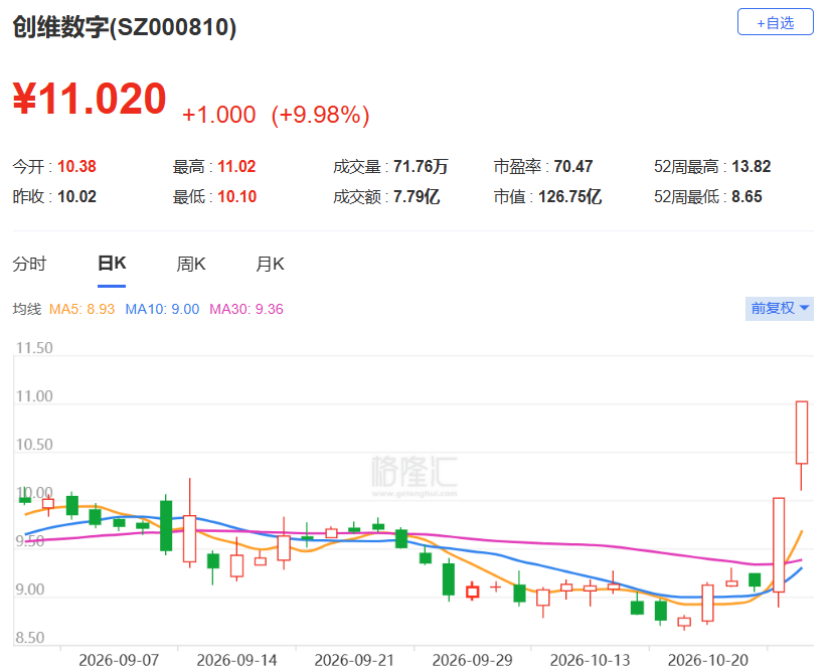Select the 日K tab
The width and height of the screenshot is (831, 671).
click(112, 263)
